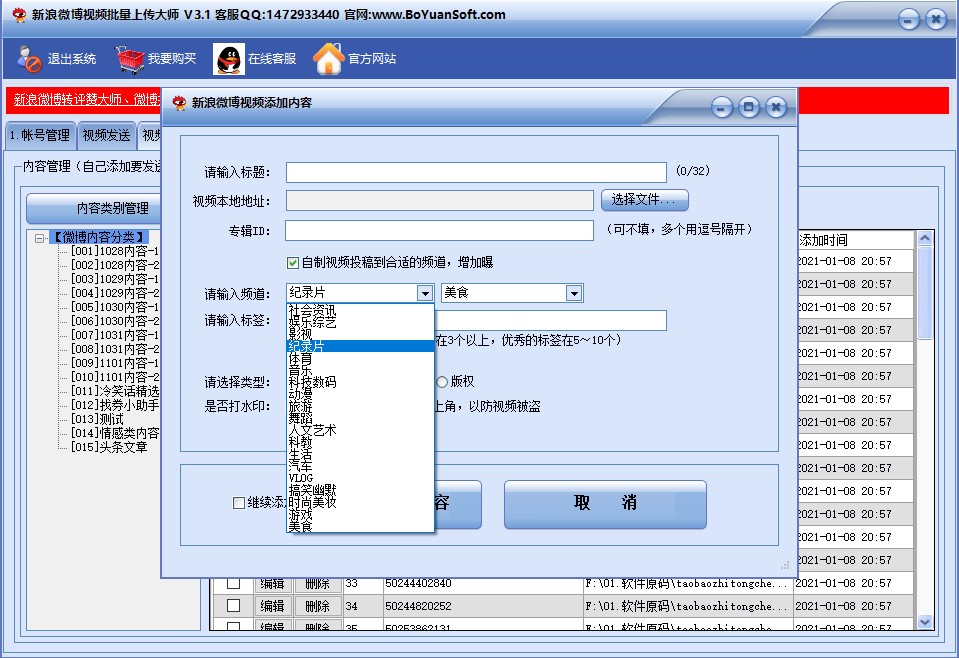Screen dimensions: 959x658
Task: Collapse the 【微博内容分类】 tree node
Action: tap(40, 238)
